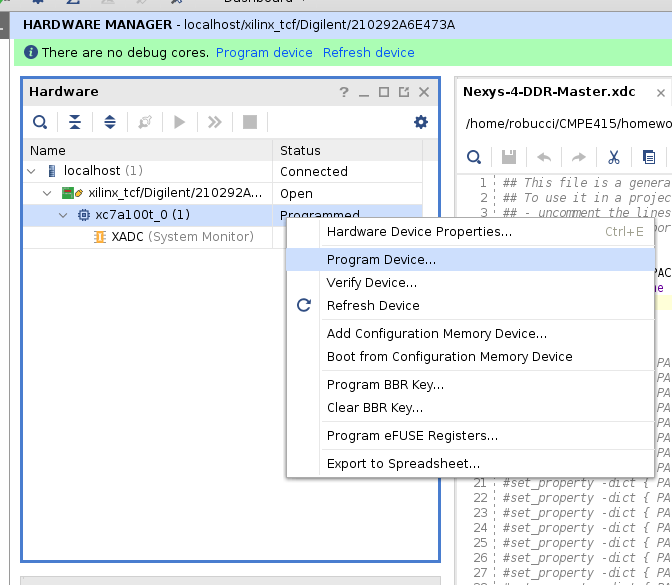The width and height of the screenshot is (672, 585).
Task: Collapse the xc7a100t_0 tree node
Action: pos(63,215)
